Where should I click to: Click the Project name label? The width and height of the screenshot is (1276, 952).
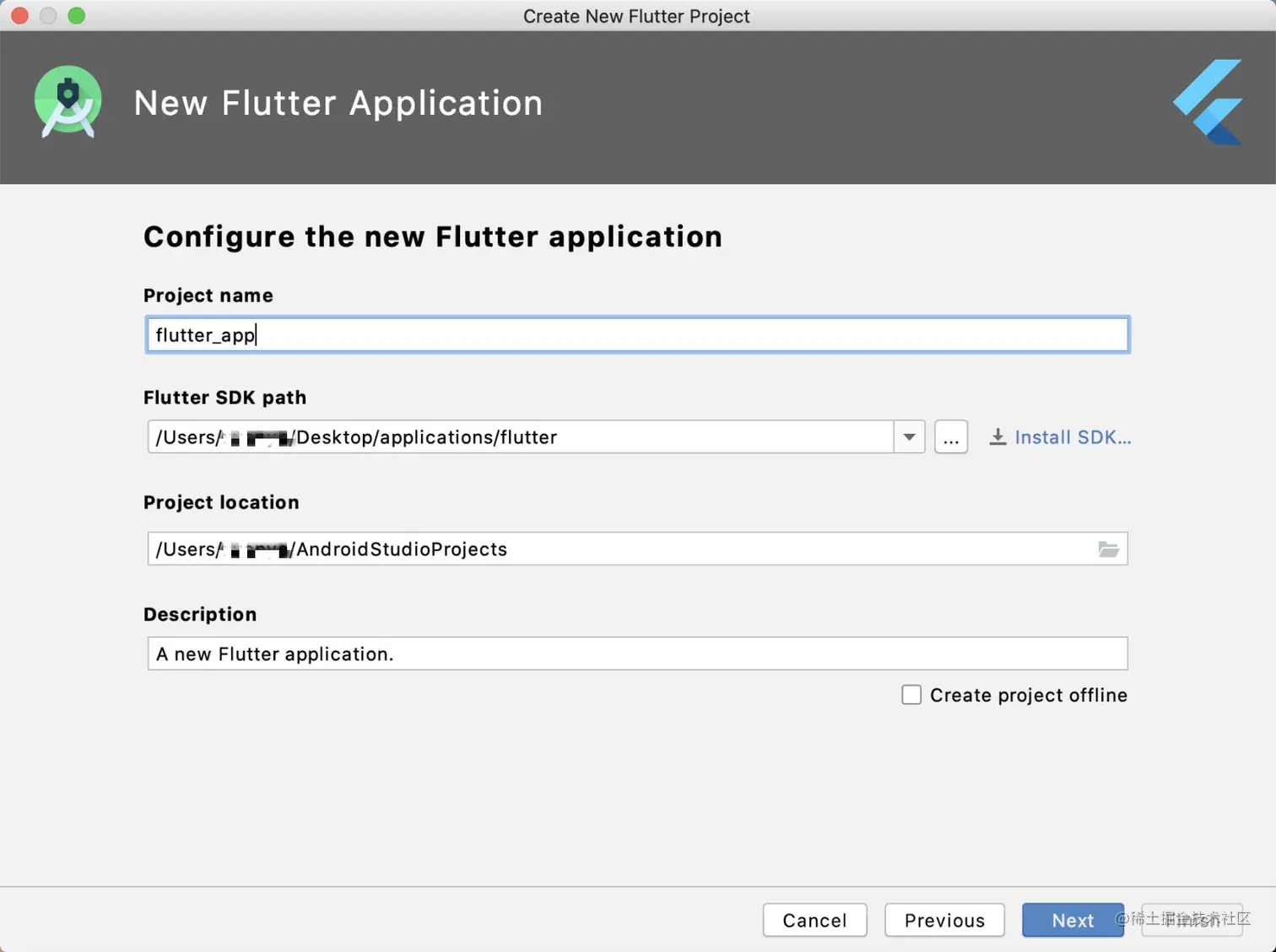pyautogui.click(x=208, y=295)
